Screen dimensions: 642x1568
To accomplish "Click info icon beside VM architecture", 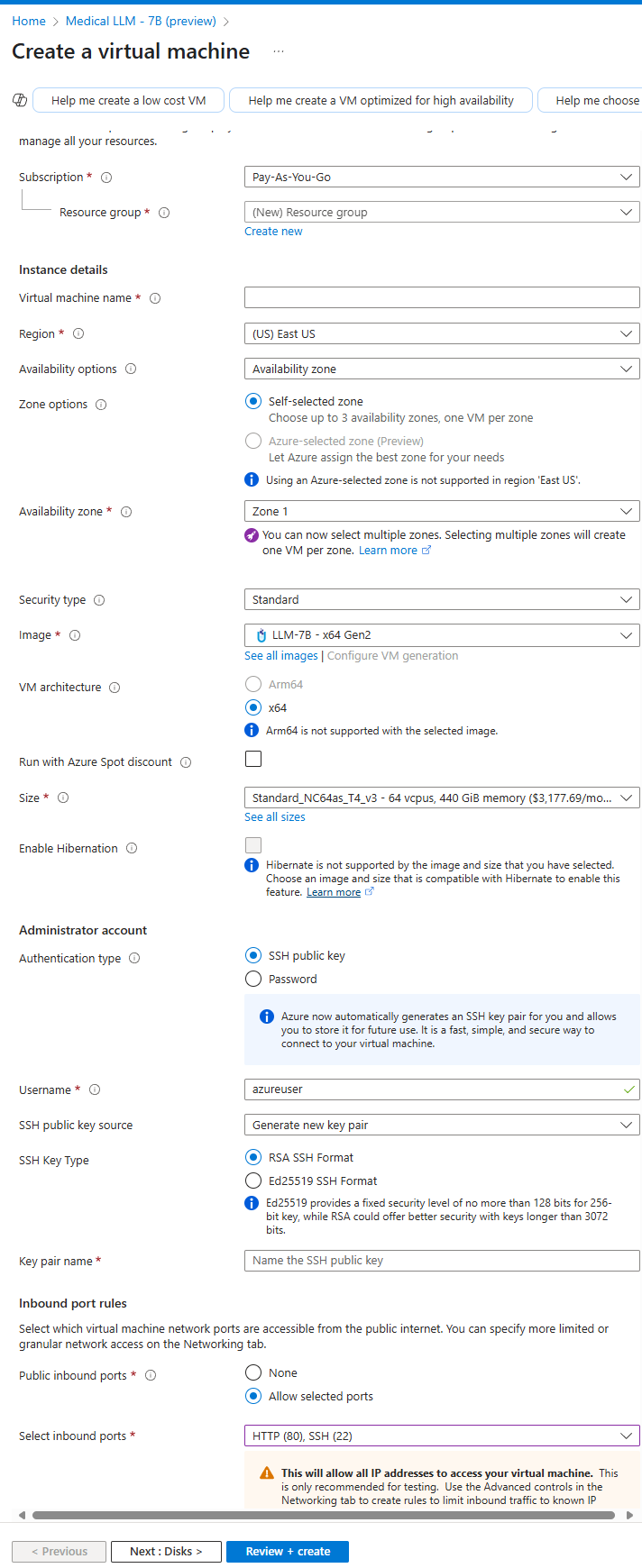I will (115, 688).
